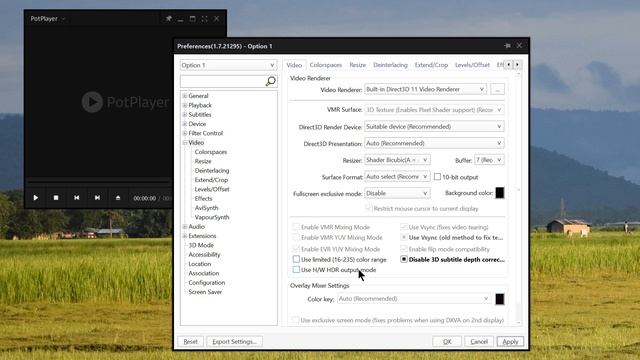Skip to next track in PotPlayer
640x360 pixels.
[x=97, y=198]
